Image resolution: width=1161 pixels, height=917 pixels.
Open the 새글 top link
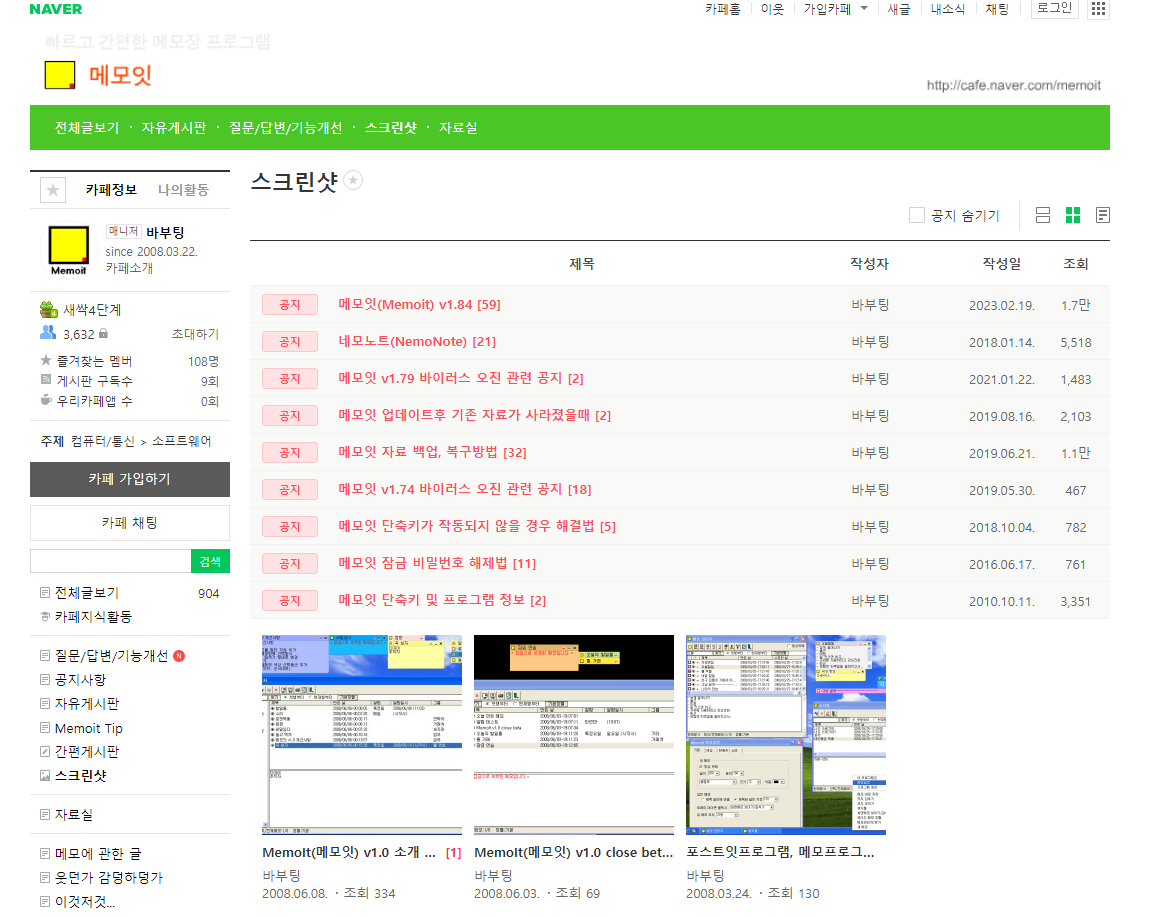[x=899, y=9]
